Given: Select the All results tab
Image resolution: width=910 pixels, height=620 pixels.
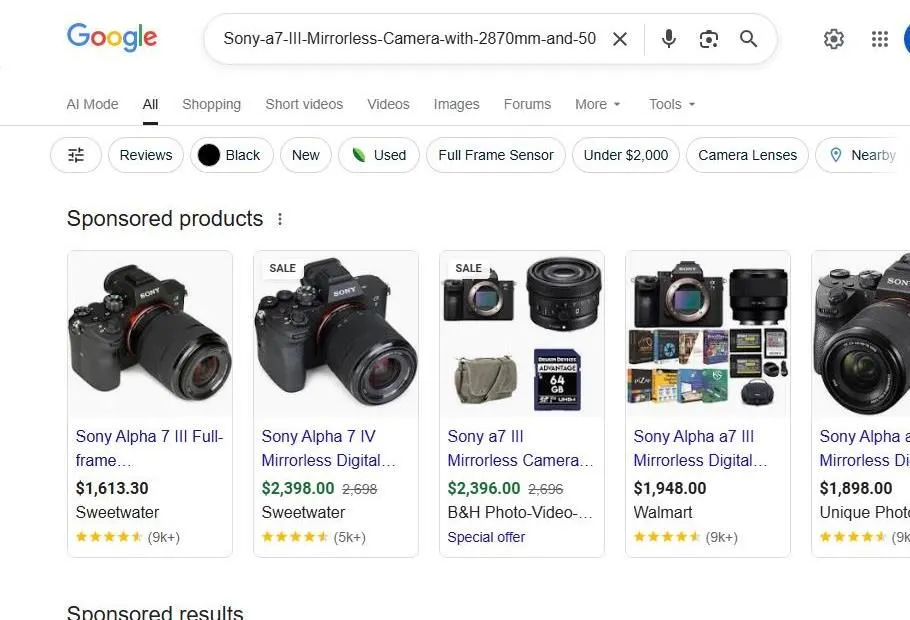Looking at the screenshot, I should tap(150, 104).
